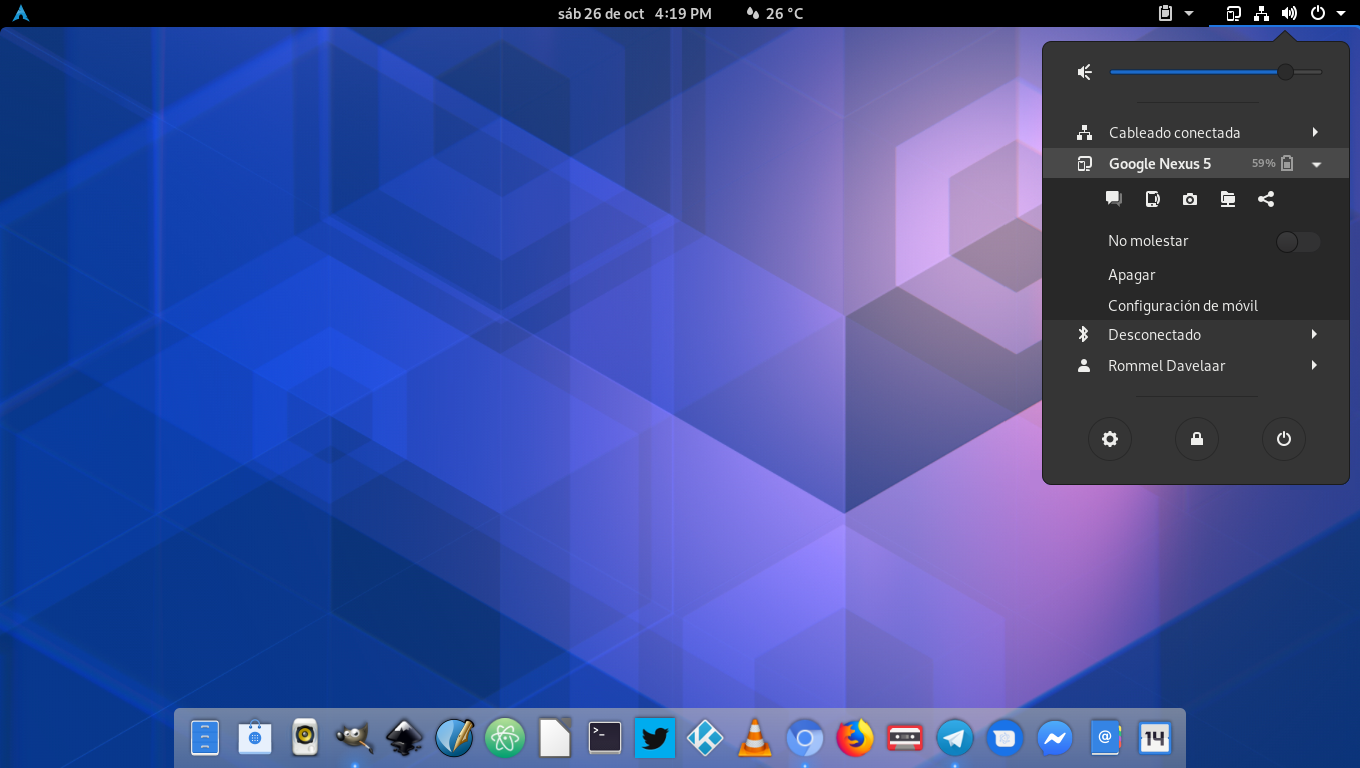
Task: Open Configuración de móvil
Action: tap(1183, 306)
